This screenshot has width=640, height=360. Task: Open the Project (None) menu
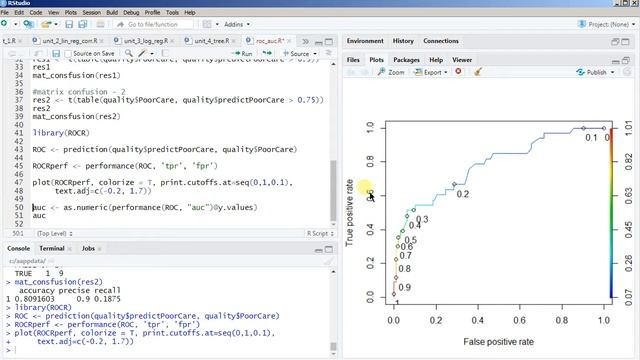(x=607, y=24)
